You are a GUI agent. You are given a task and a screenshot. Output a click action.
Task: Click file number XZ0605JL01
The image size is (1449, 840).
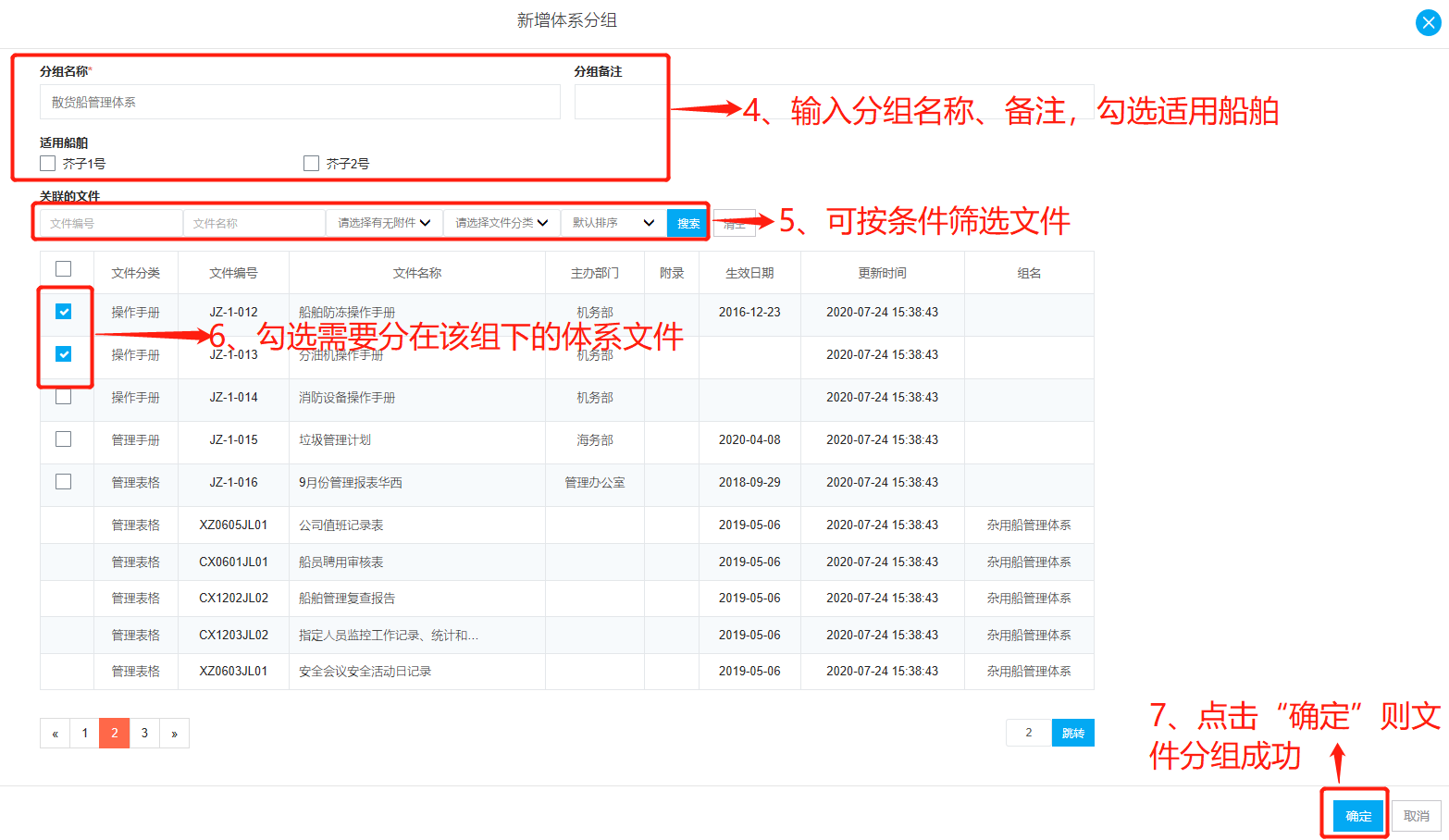coord(233,525)
